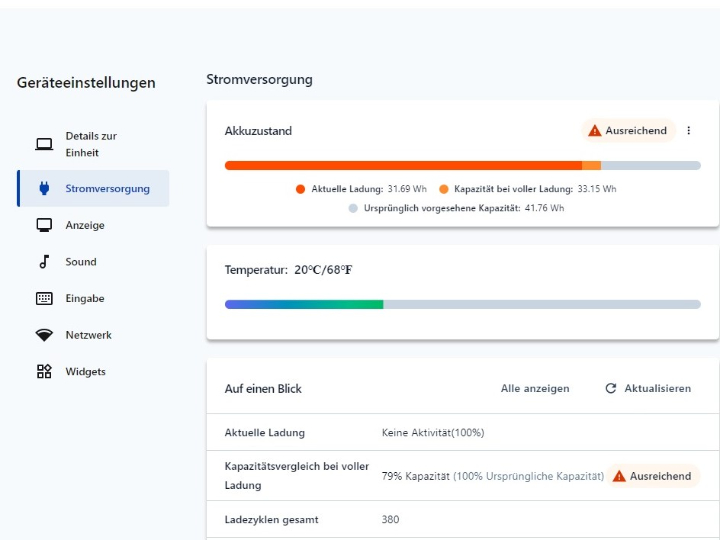Open Widgets settings
Image resolution: width=720 pixels, height=540 pixels.
click(x=93, y=371)
